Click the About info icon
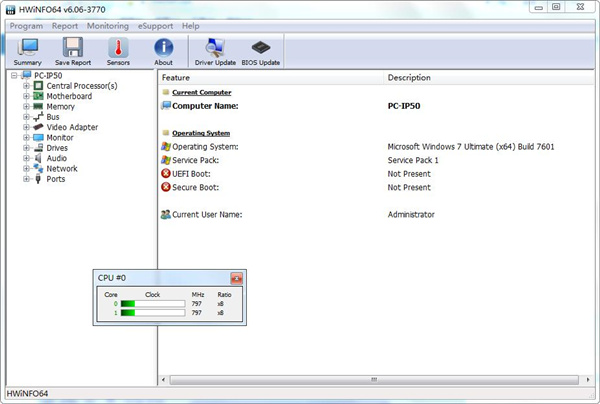 click(x=163, y=47)
